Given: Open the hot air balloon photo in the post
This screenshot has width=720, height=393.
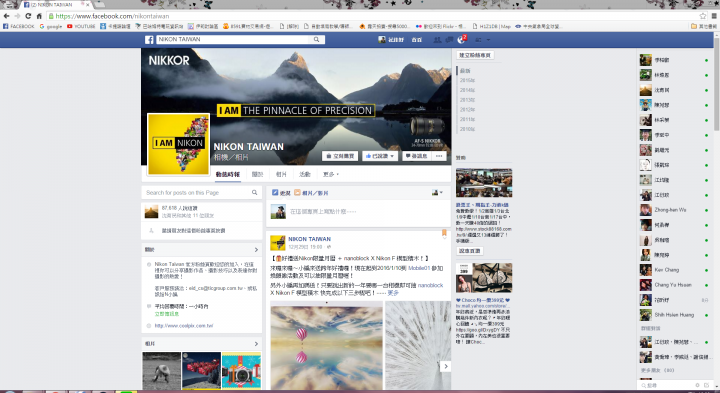Looking at the screenshot, I should (x=326, y=348).
